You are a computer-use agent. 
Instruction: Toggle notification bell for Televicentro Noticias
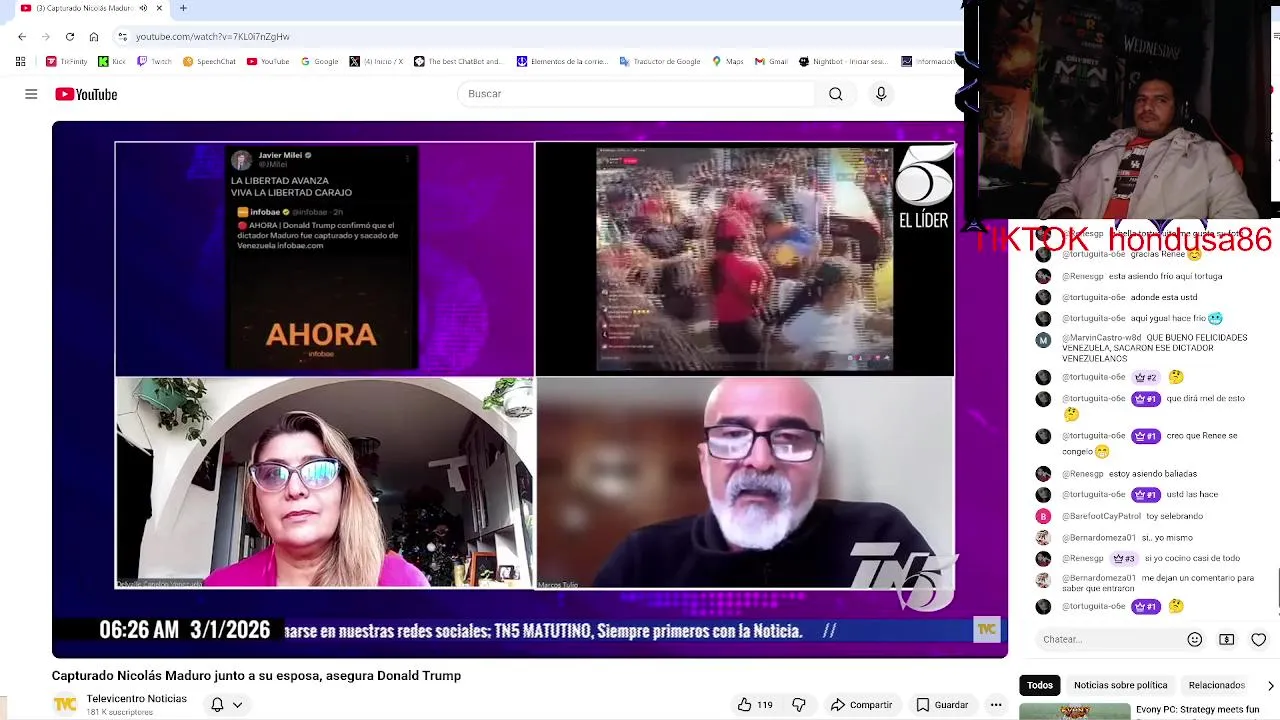tap(217, 705)
